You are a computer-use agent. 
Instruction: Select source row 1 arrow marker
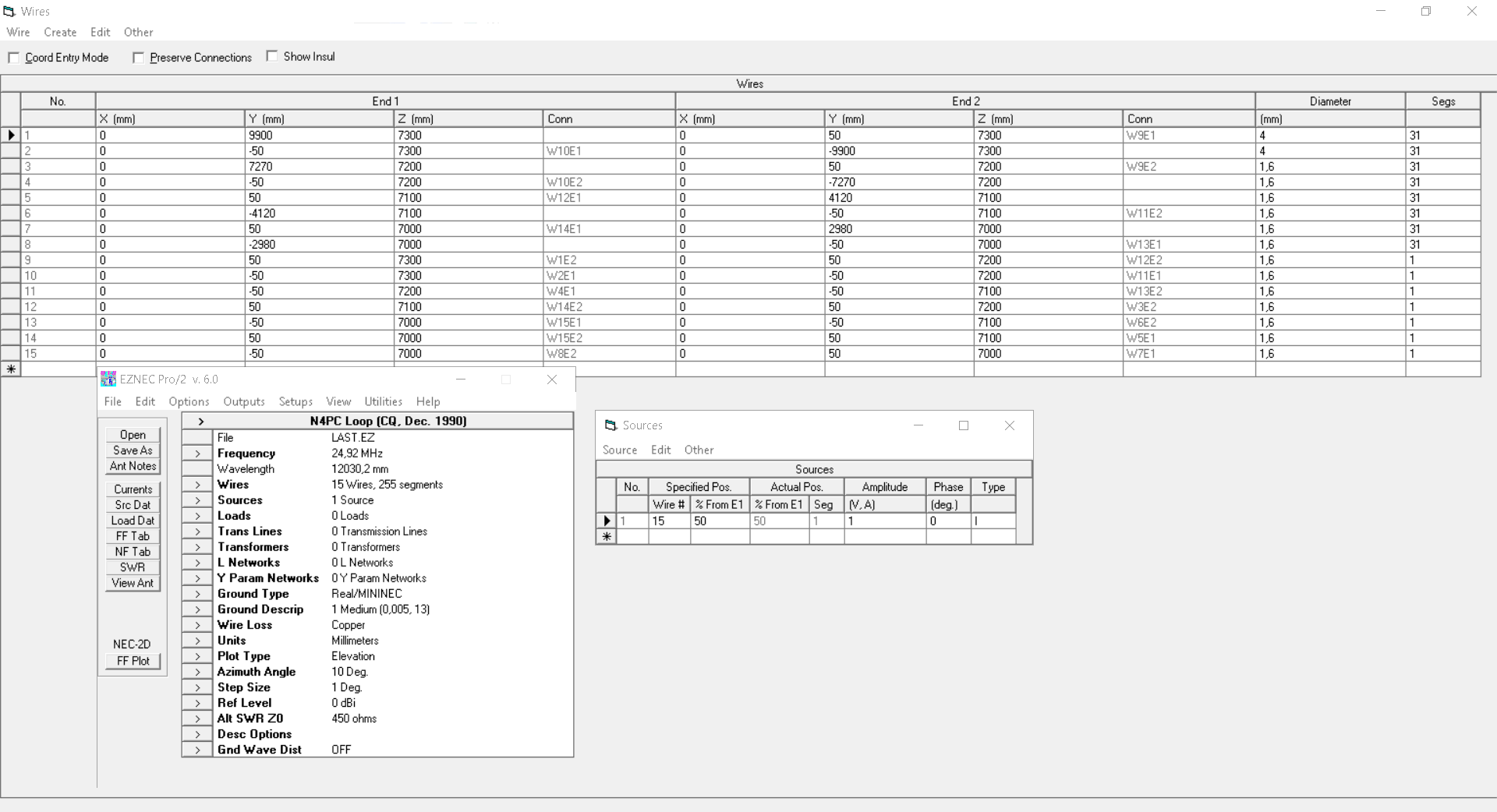pyautogui.click(x=607, y=521)
